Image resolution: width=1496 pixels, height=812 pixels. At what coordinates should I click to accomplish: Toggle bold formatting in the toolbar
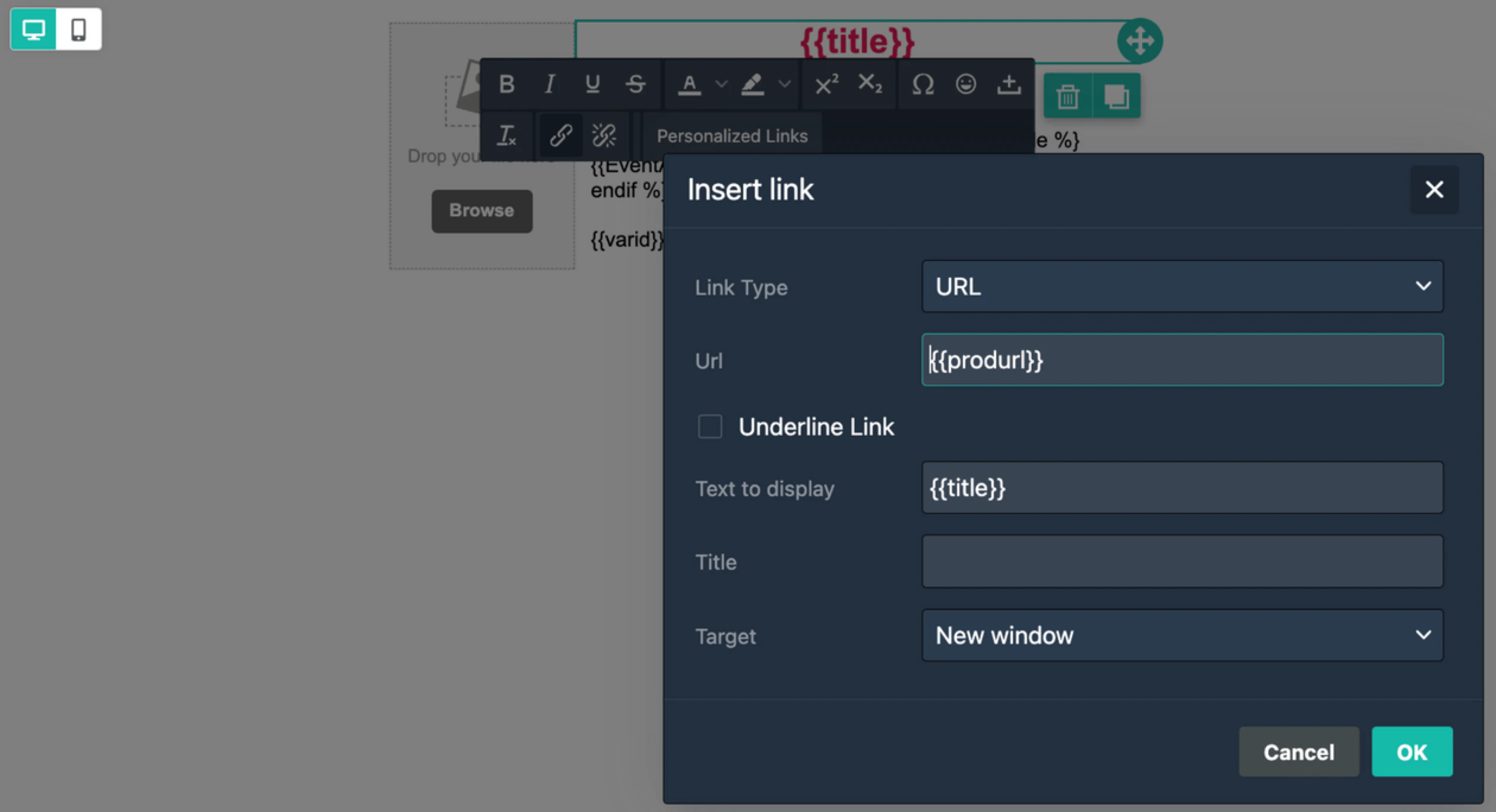click(506, 84)
